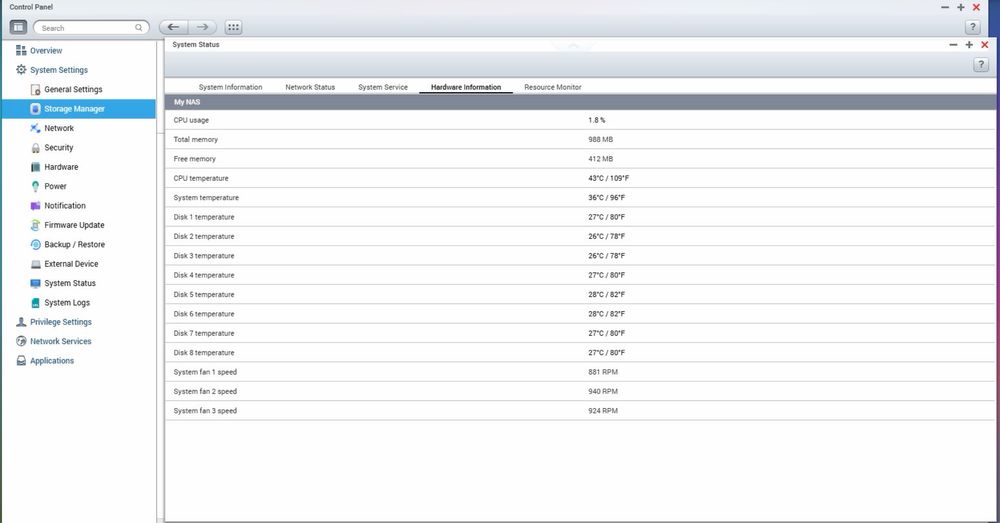This screenshot has height=523, width=1000.
Task: Select the System fan 2 speed value 940 RPM
Action: 603,392
